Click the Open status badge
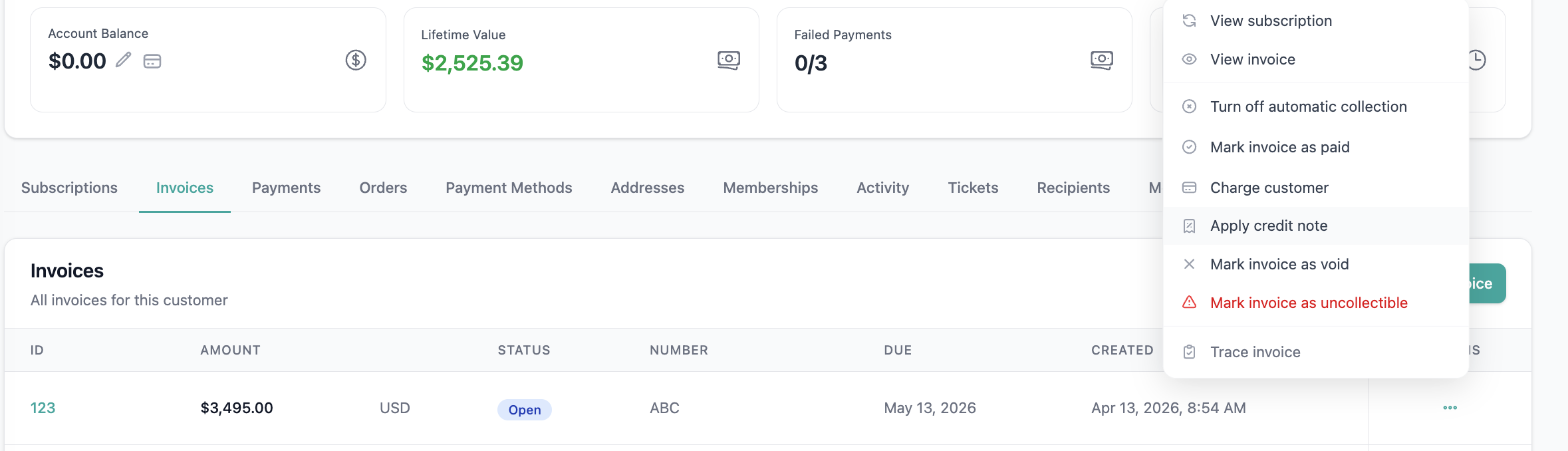This screenshot has height=451, width=1568. (x=524, y=410)
